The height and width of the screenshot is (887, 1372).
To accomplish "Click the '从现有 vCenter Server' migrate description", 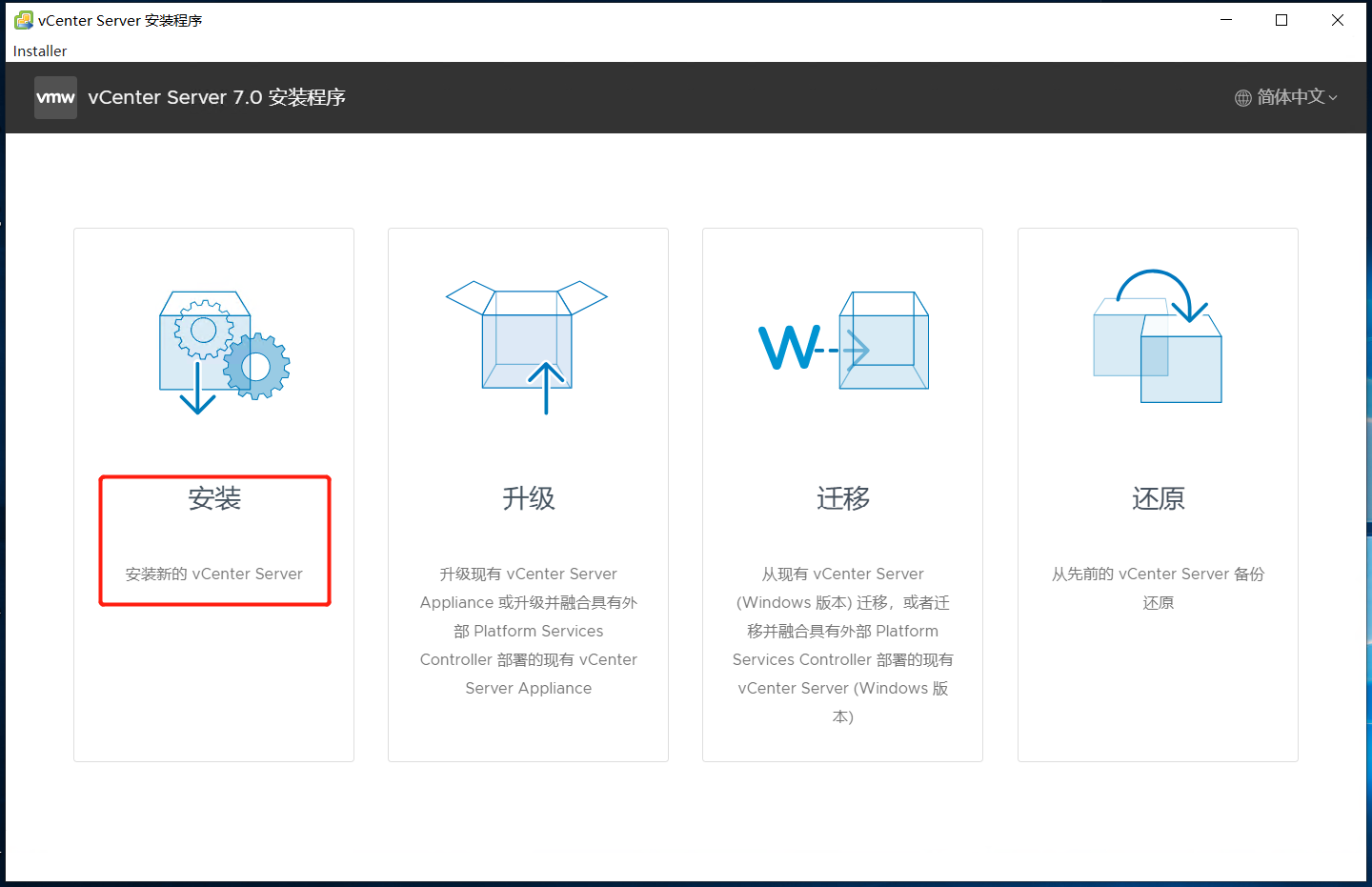I will (x=843, y=645).
